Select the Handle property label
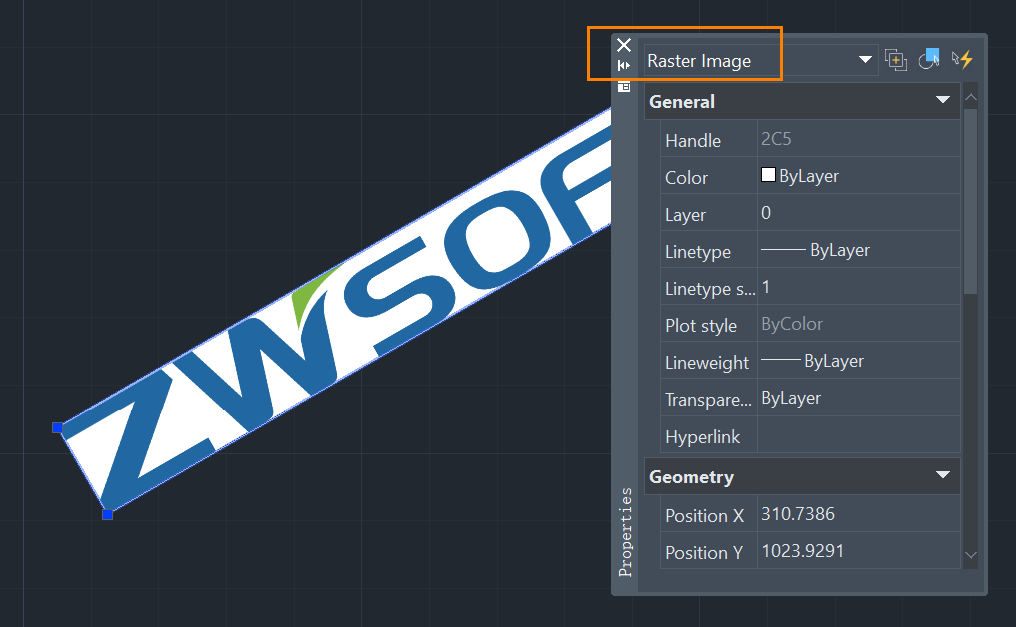The height and width of the screenshot is (627, 1016). click(693, 141)
